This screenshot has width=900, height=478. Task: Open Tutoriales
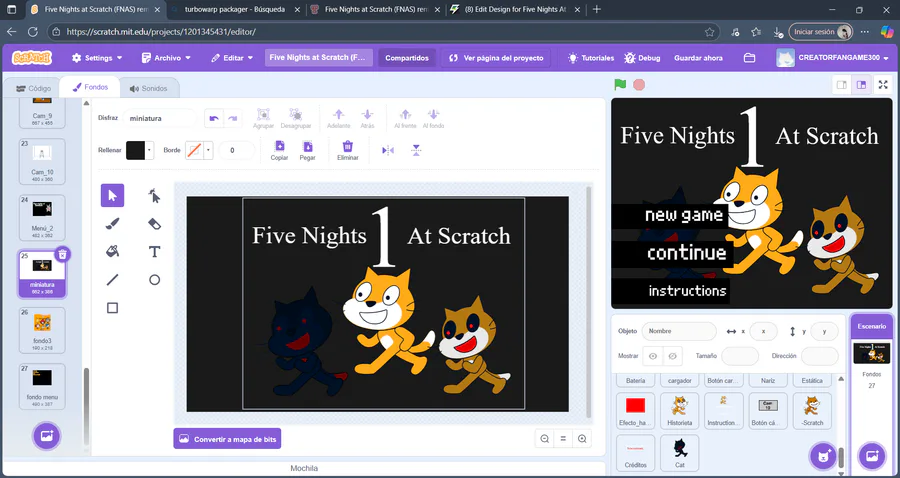tap(591, 58)
